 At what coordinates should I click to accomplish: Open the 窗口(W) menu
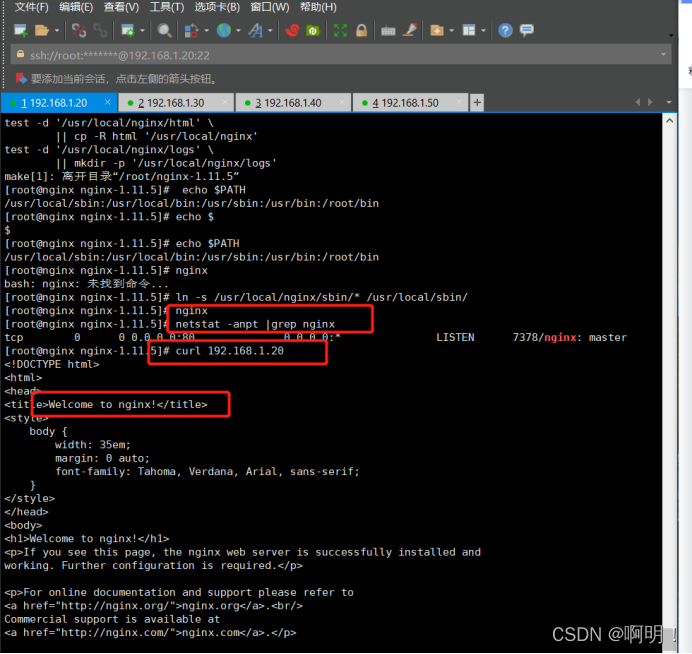270,7
